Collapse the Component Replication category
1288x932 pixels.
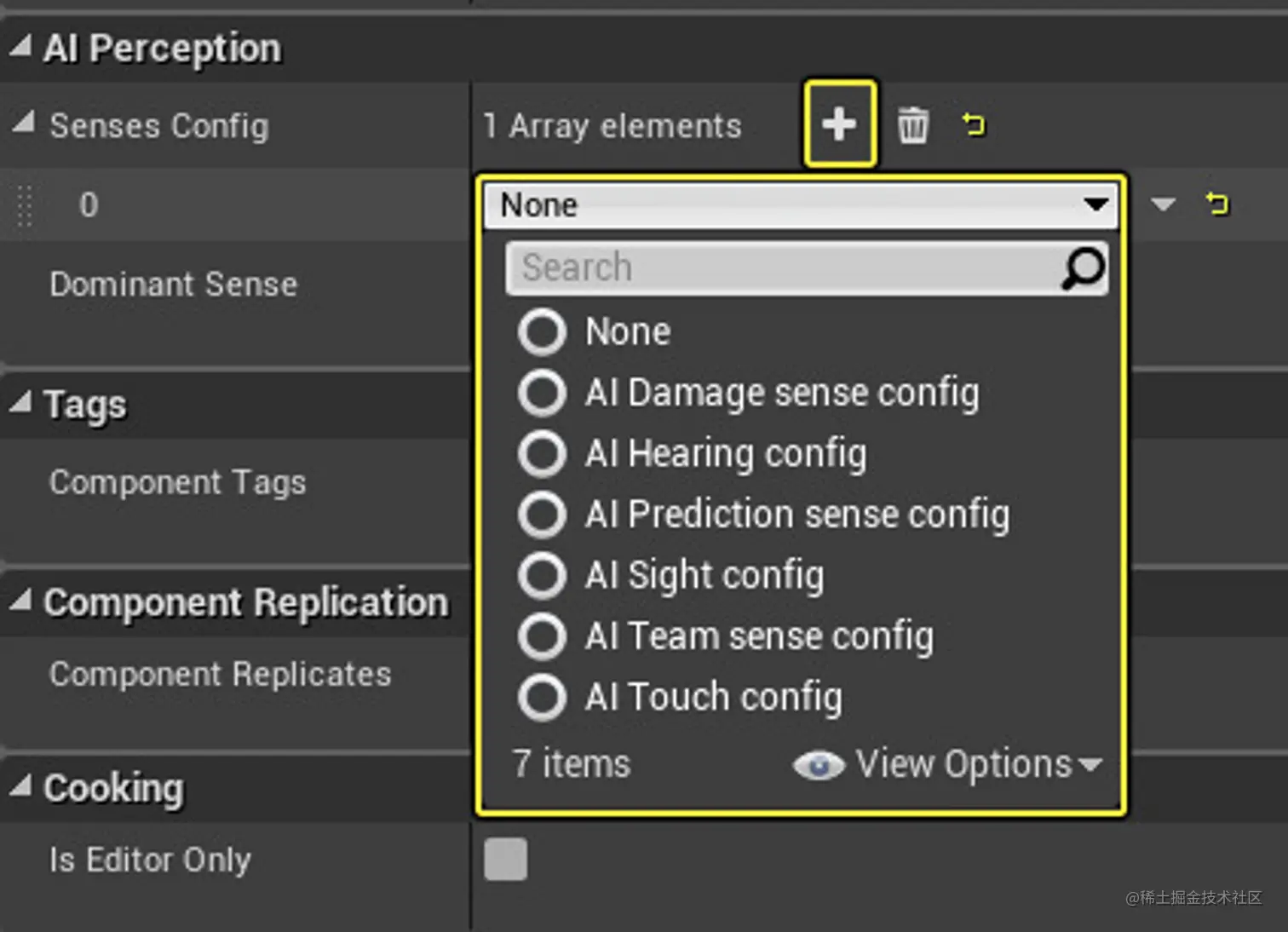[x=20, y=600]
